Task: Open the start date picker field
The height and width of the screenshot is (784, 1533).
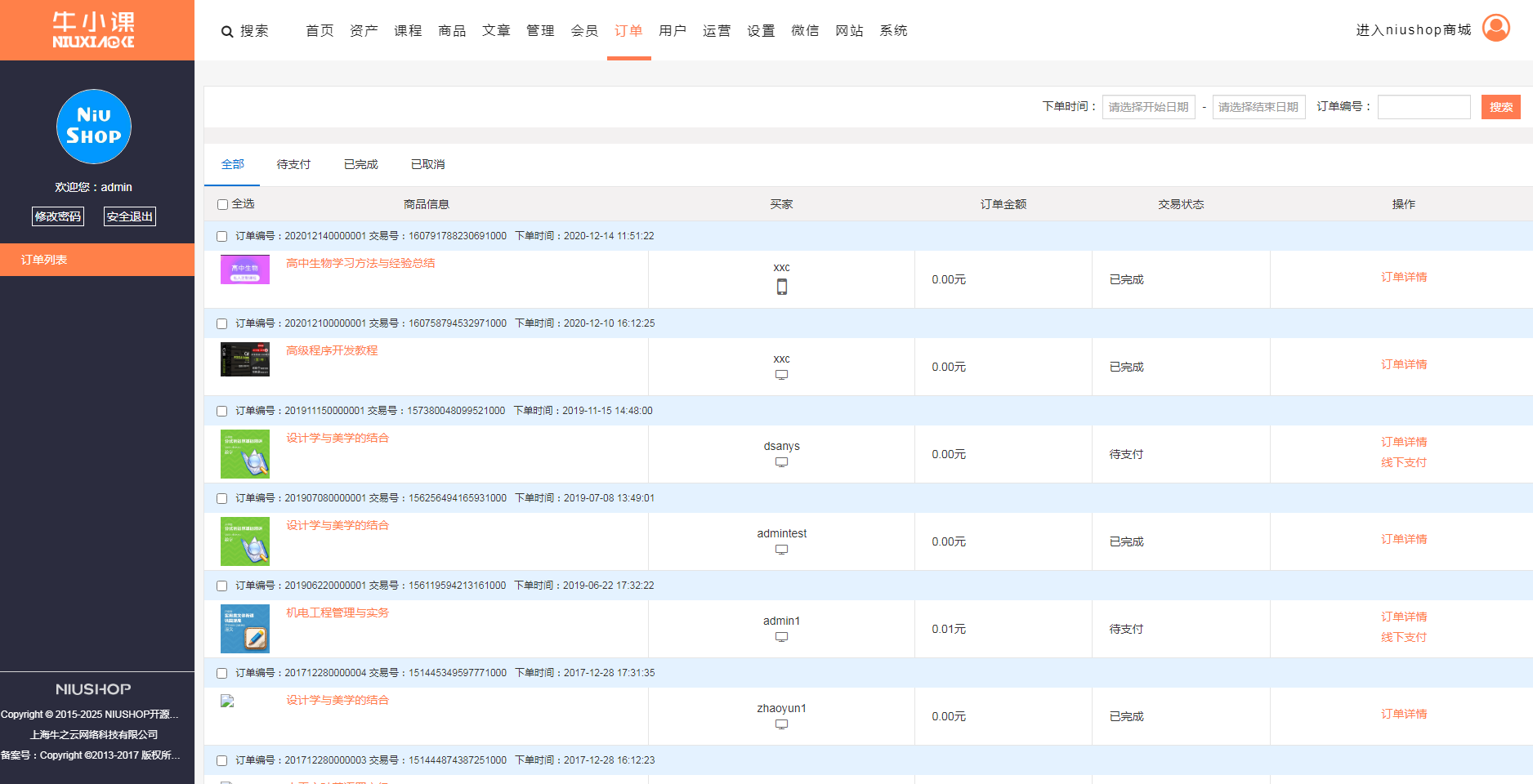Action: [1148, 107]
